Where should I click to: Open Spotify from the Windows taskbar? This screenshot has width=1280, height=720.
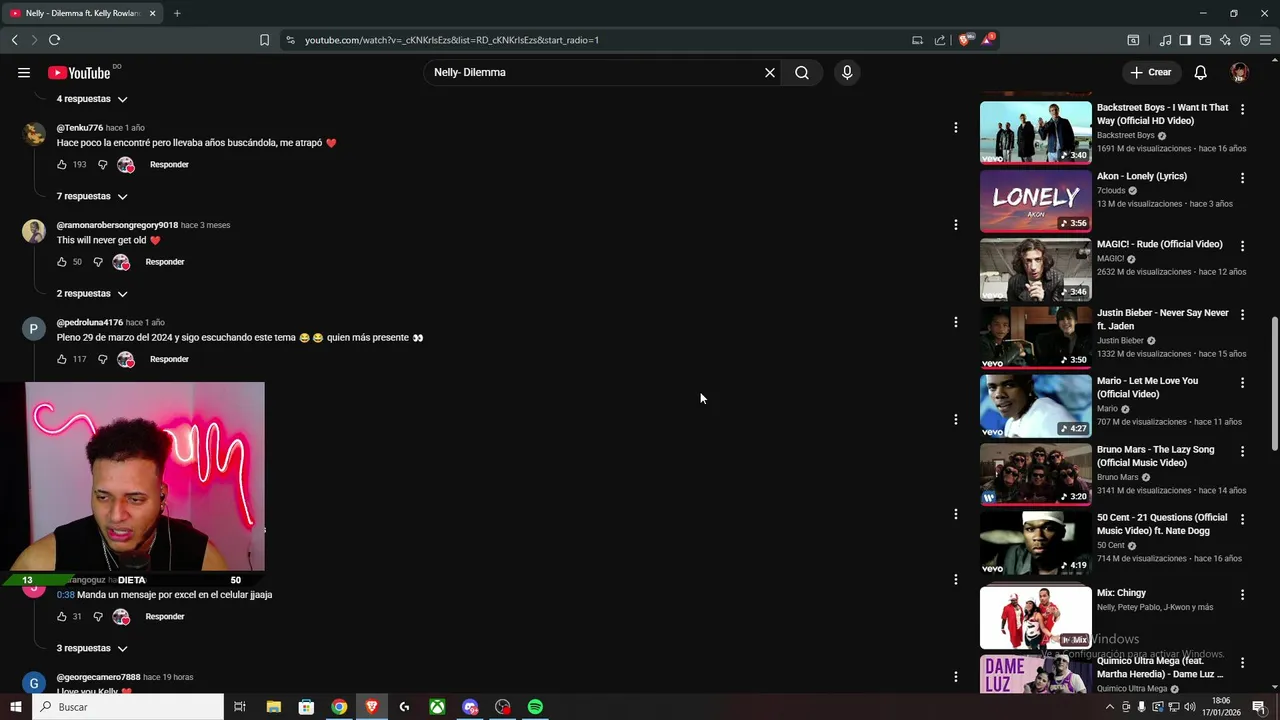(x=535, y=707)
